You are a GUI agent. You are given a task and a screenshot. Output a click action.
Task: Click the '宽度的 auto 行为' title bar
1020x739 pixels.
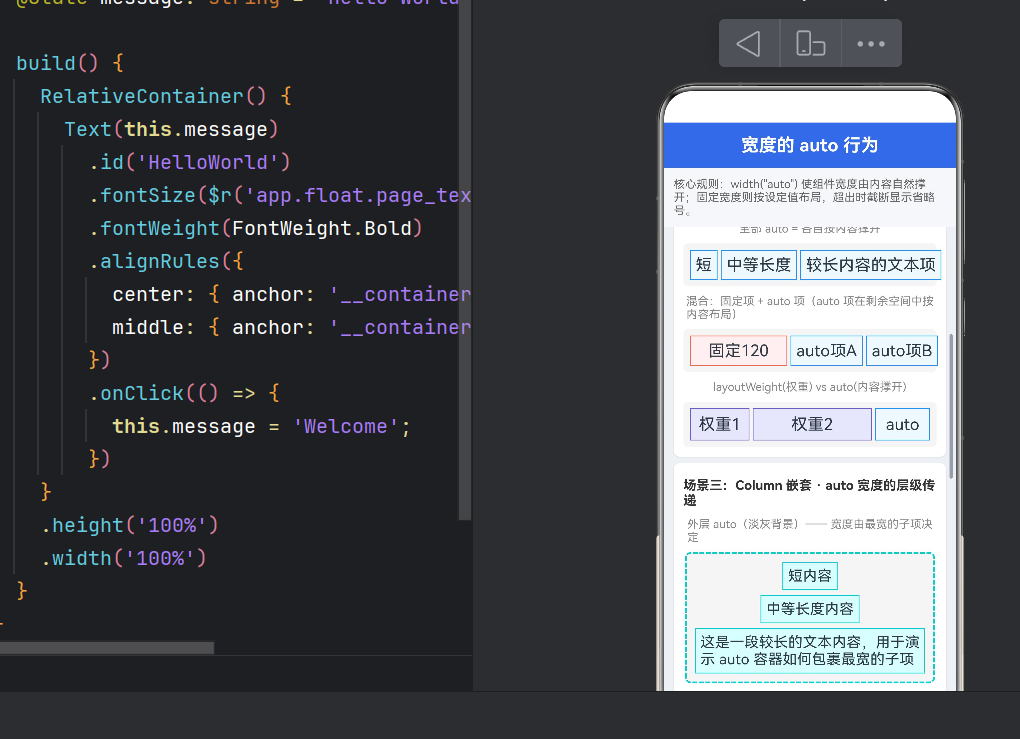coord(809,145)
